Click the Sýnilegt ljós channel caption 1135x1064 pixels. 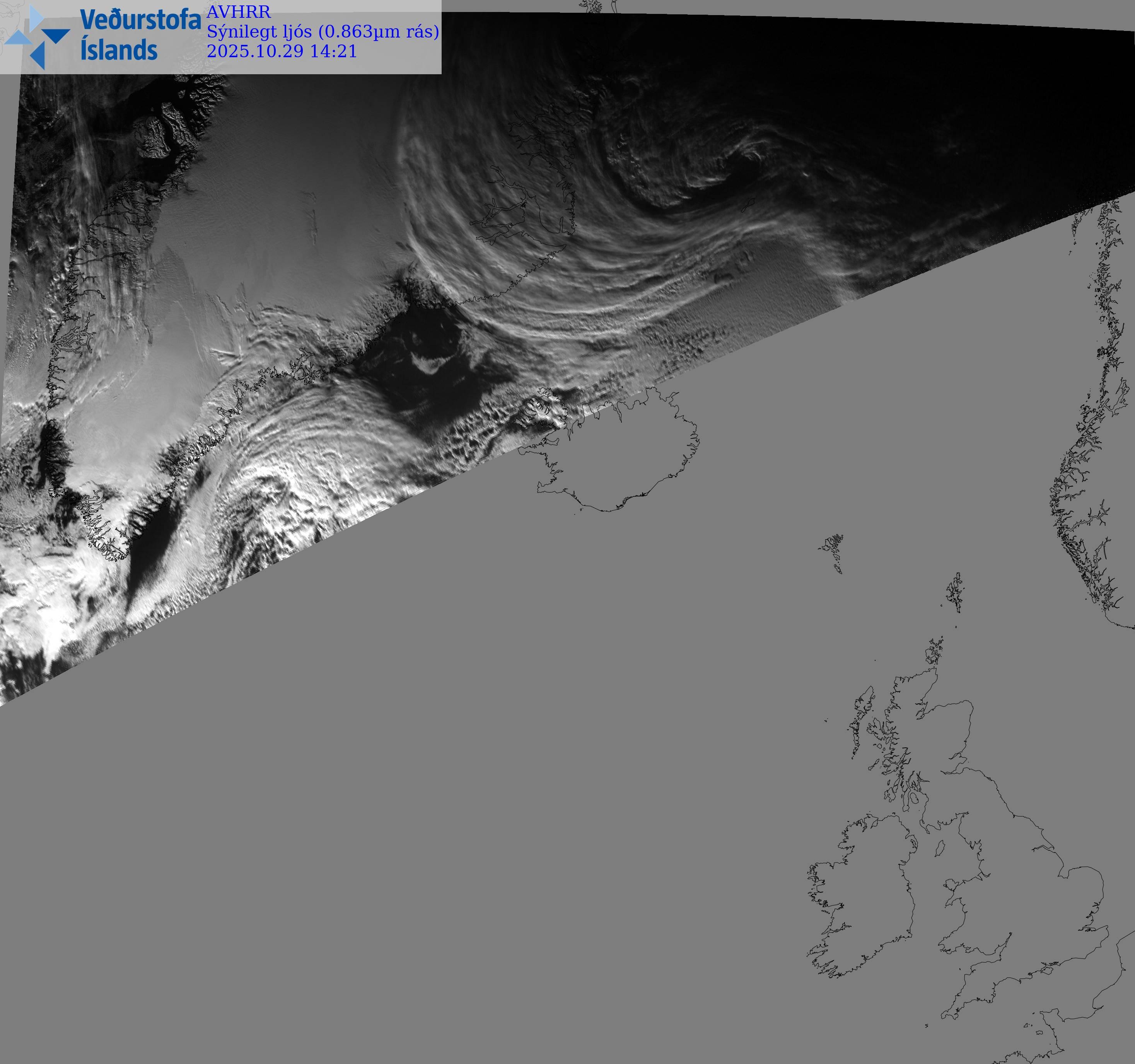pyautogui.click(x=323, y=31)
